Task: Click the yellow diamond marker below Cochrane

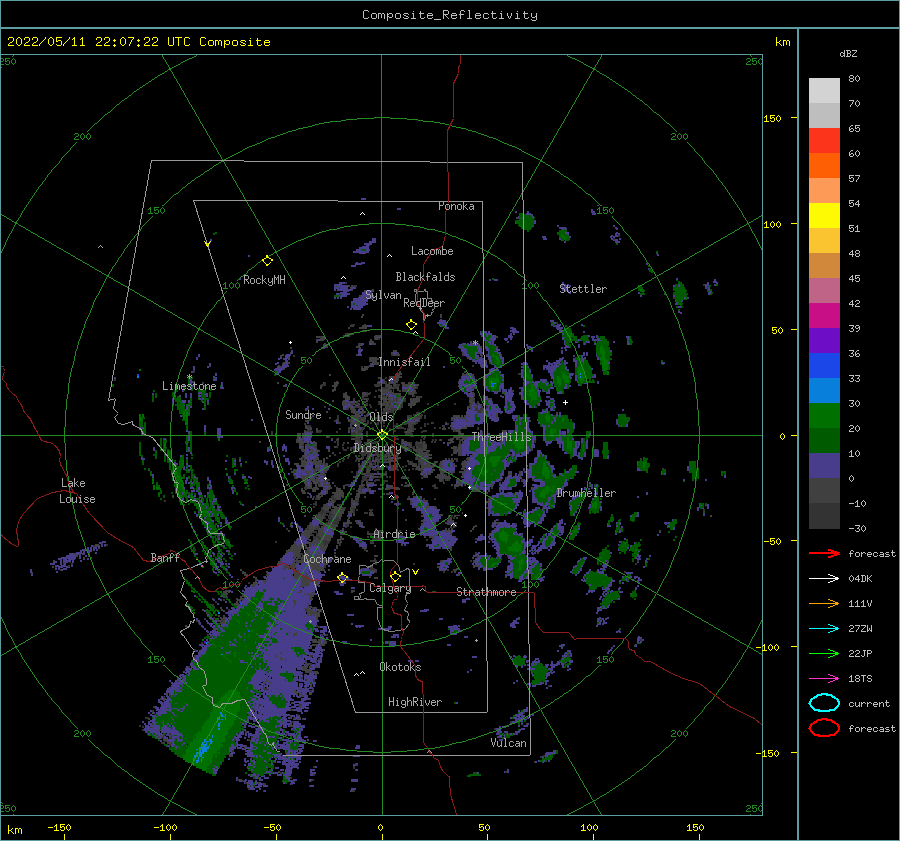Action: 343,578
